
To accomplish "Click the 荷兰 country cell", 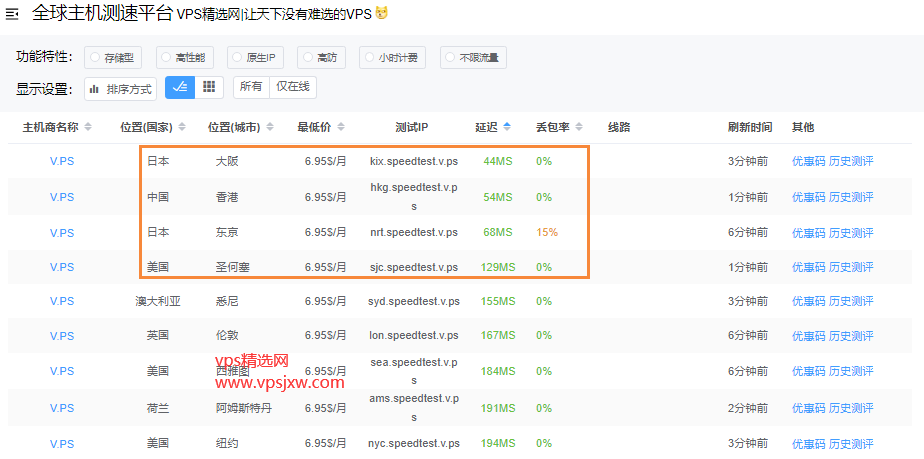I will (157, 408).
